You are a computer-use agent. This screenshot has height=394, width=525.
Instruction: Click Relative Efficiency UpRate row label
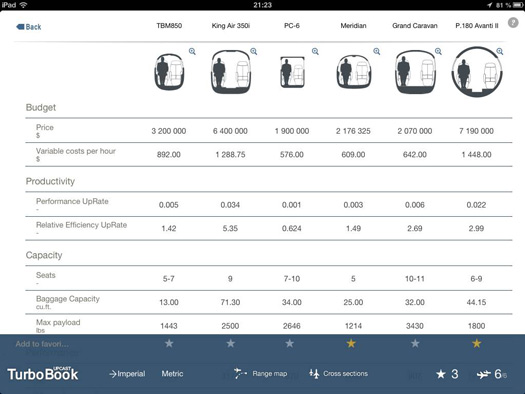point(81,225)
